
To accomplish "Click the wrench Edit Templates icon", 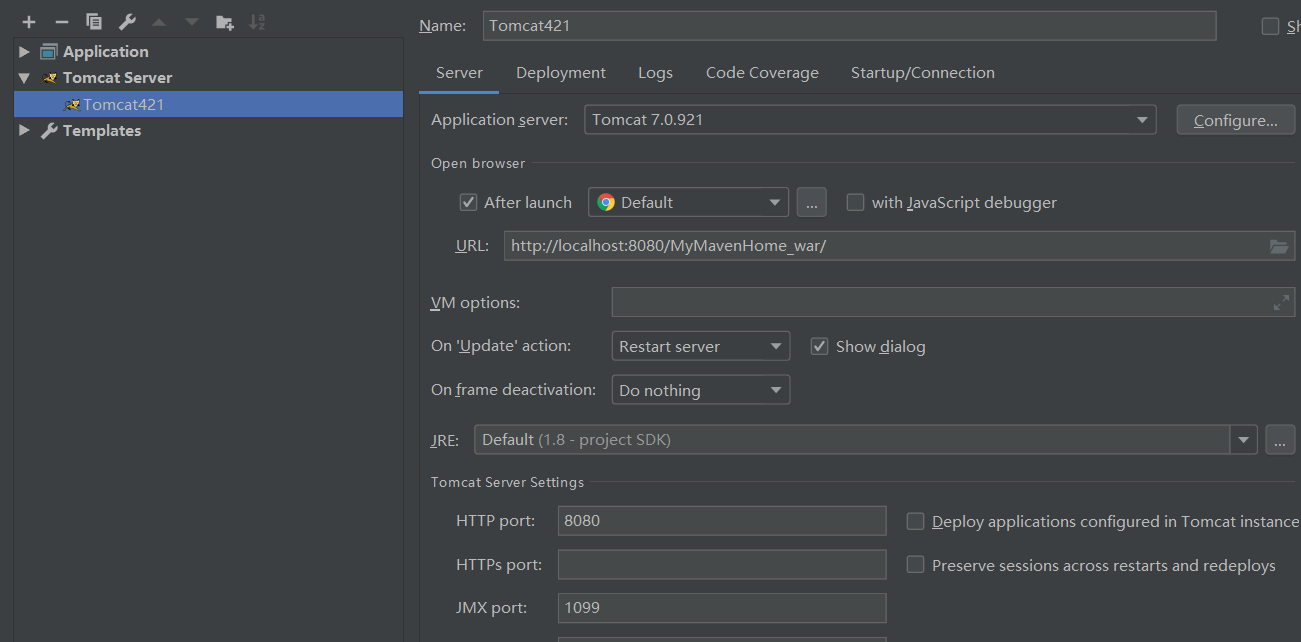I will click(x=126, y=22).
